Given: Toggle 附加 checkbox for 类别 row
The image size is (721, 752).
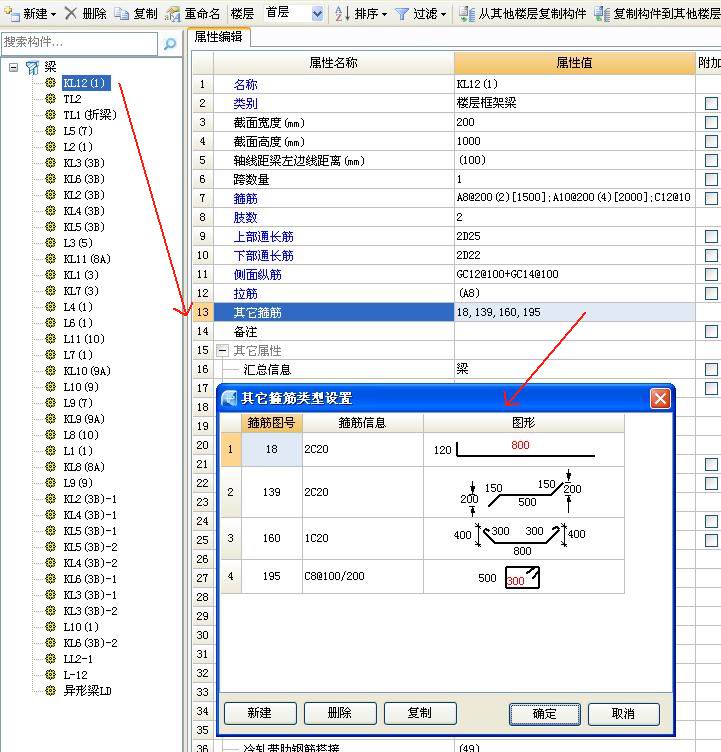Looking at the screenshot, I should tap(711, 103).
